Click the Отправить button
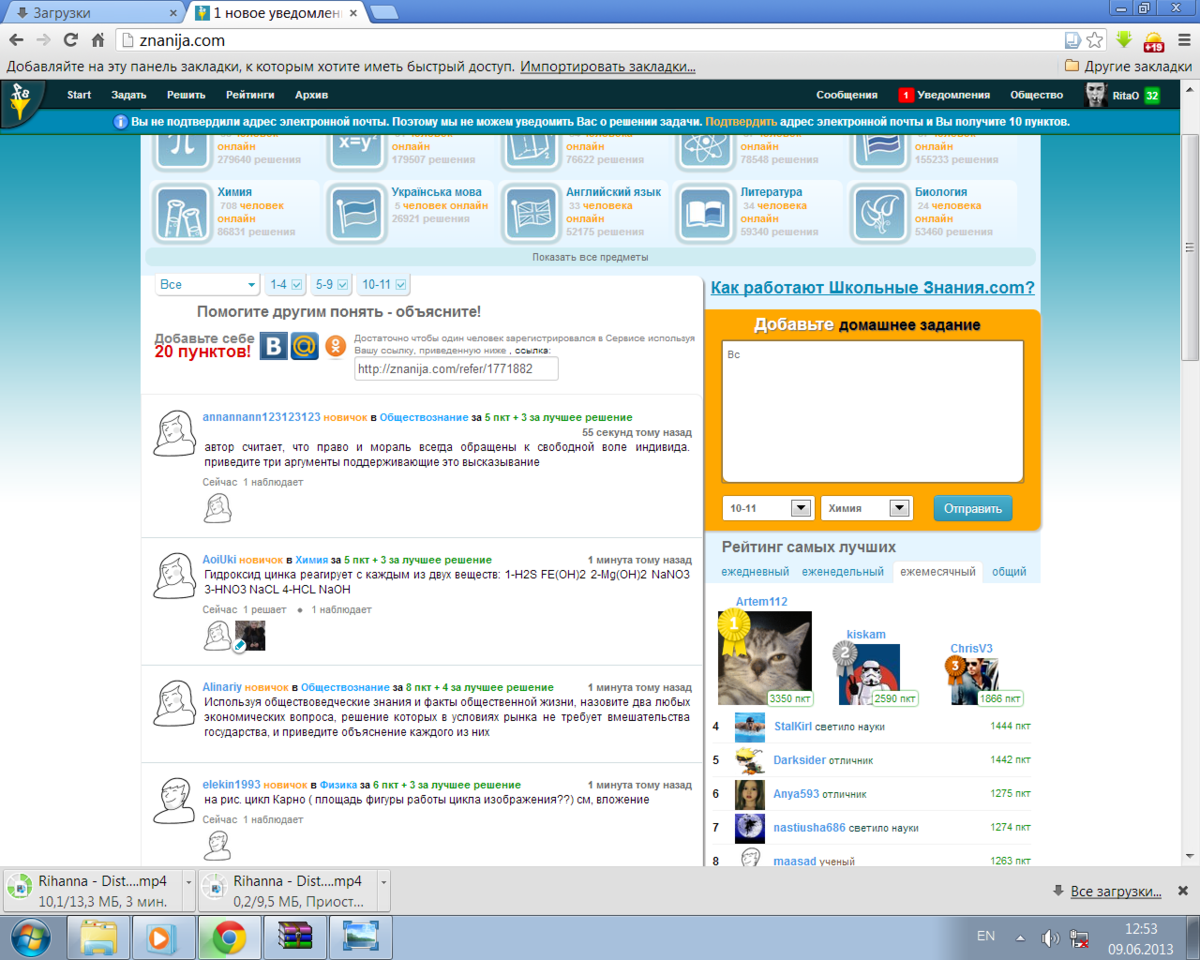The width and height of the screenshot is (1200, 960). [x=973, y=508]
